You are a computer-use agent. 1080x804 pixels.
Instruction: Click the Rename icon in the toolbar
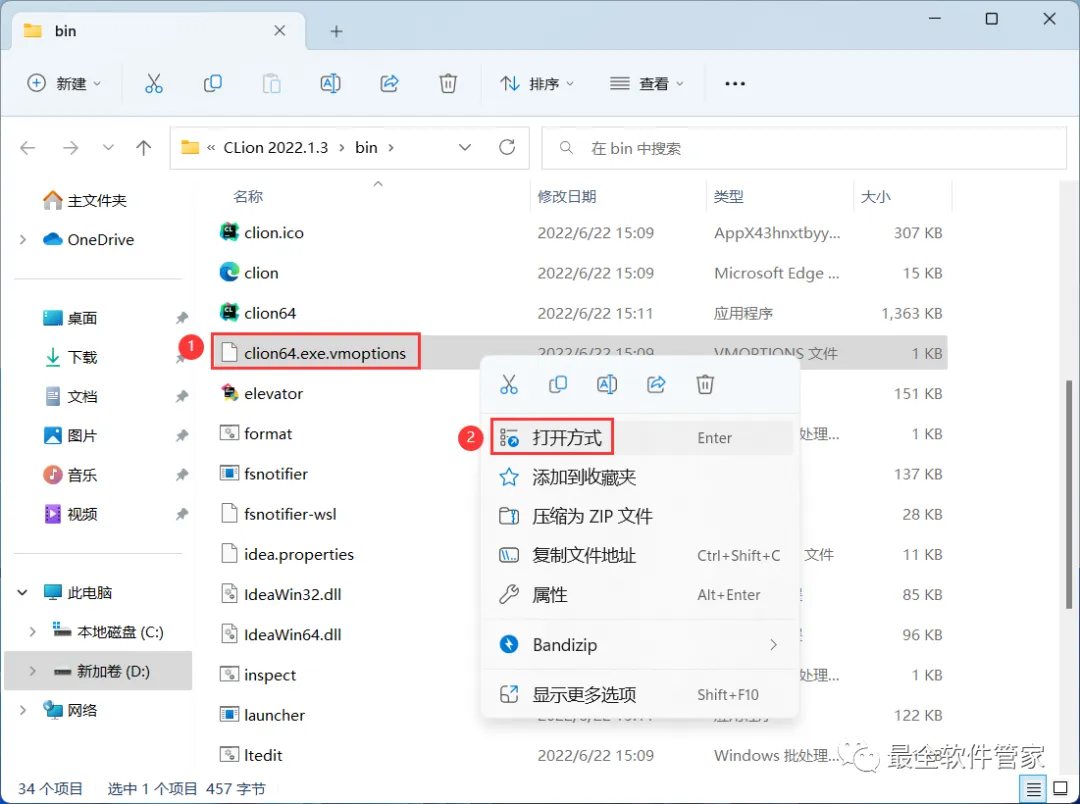tap(331, 83)
